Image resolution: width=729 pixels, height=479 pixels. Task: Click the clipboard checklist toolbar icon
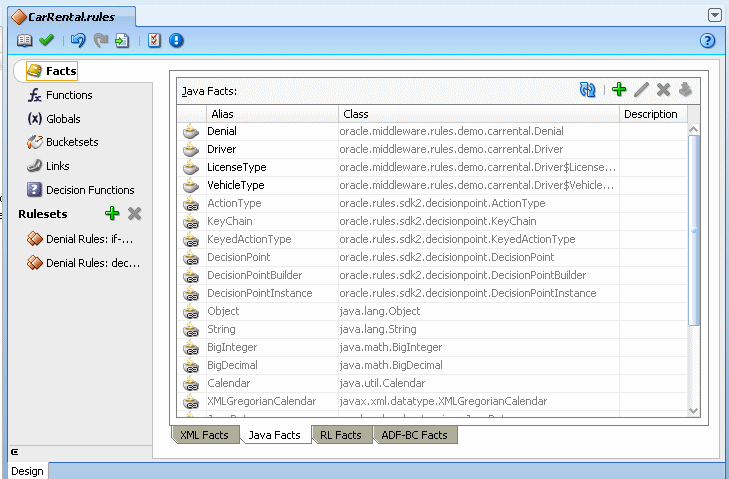[x=154, y=41]
